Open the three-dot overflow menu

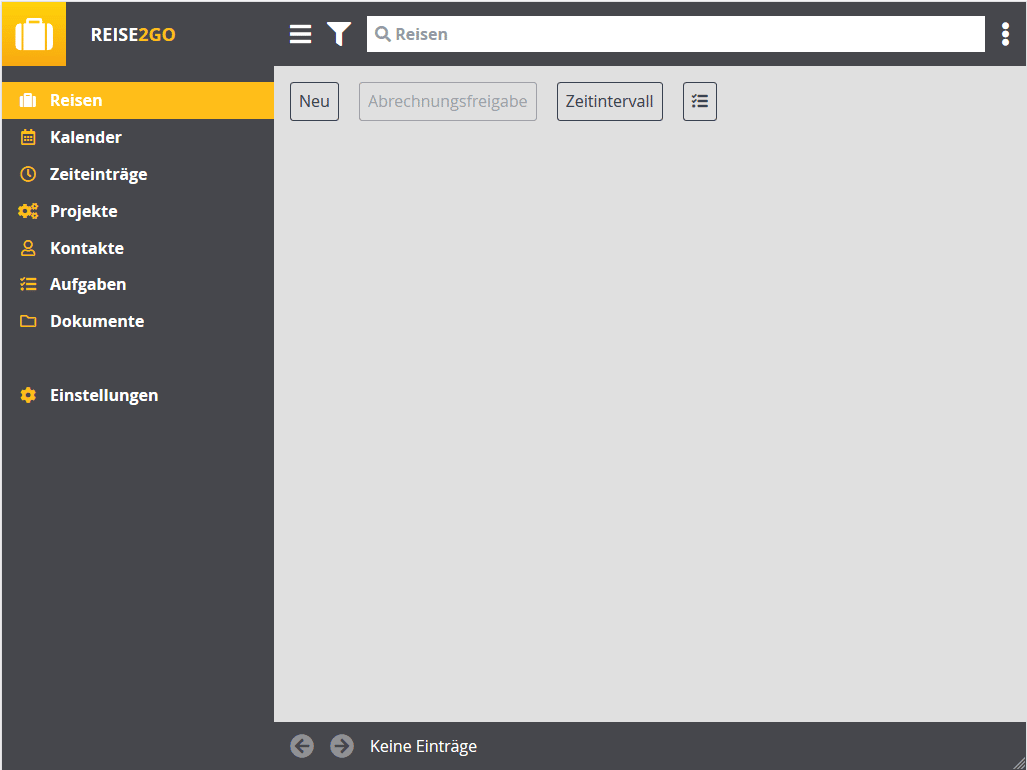(x=1005, y=34)
